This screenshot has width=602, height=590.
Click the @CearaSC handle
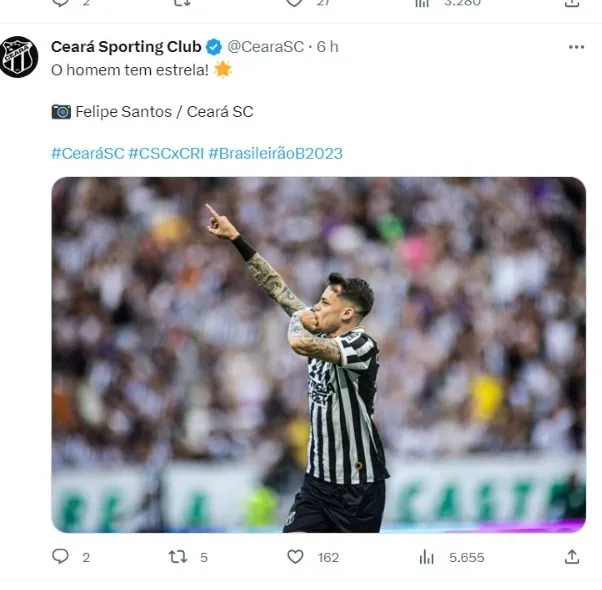pos(265,47)
